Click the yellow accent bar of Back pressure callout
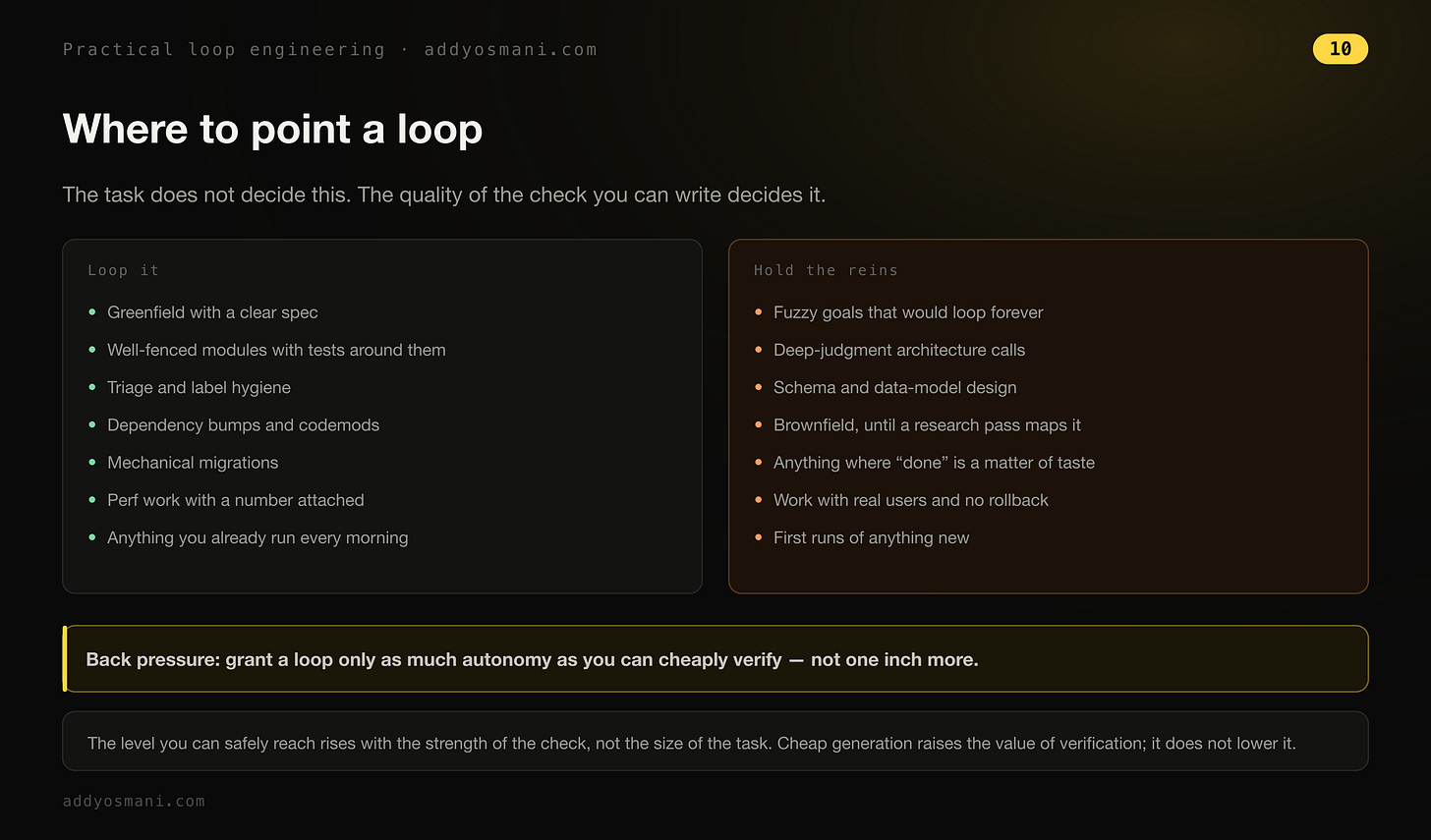1431x840 pixels. [x=65, y=658]
